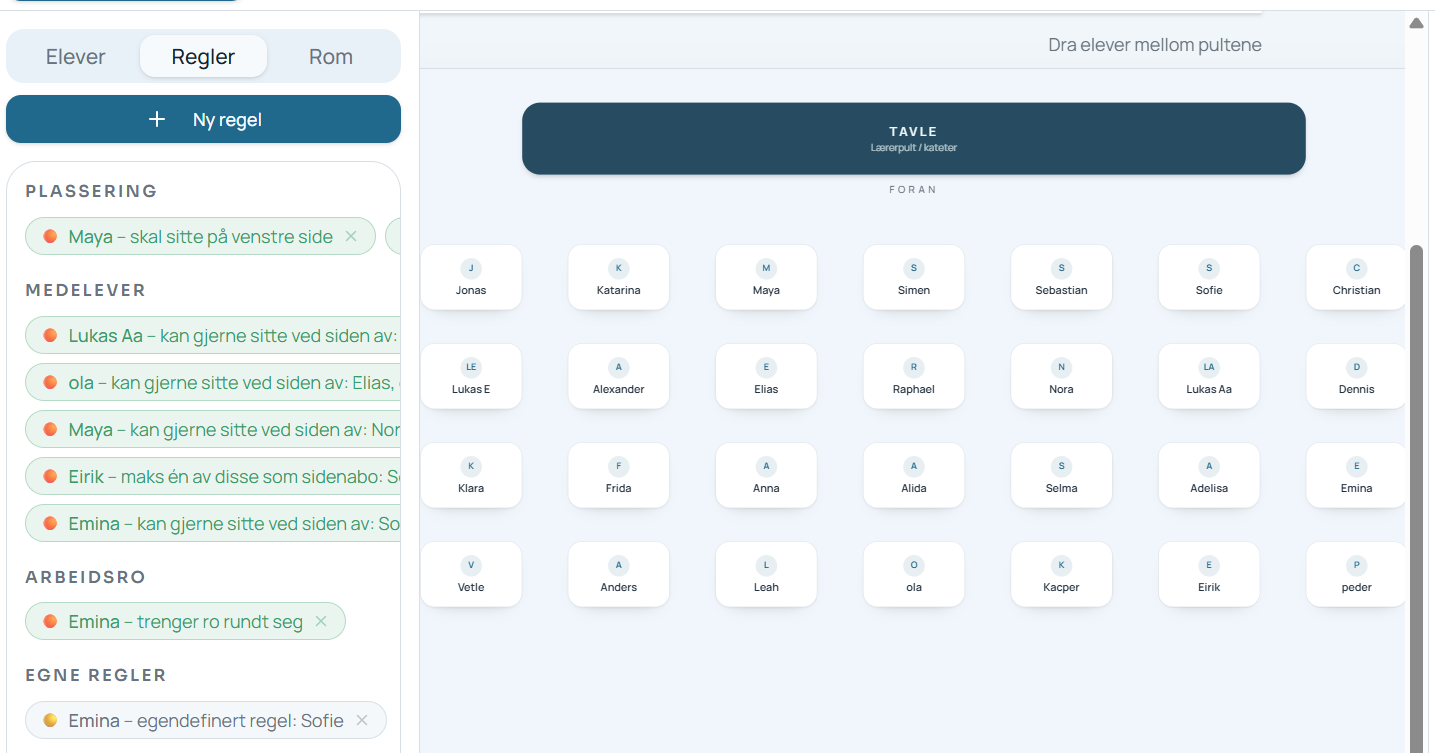Click the orange dot on Eirik rule
Viewport: 1435px width, 753px height.
(x=50, y=477)
